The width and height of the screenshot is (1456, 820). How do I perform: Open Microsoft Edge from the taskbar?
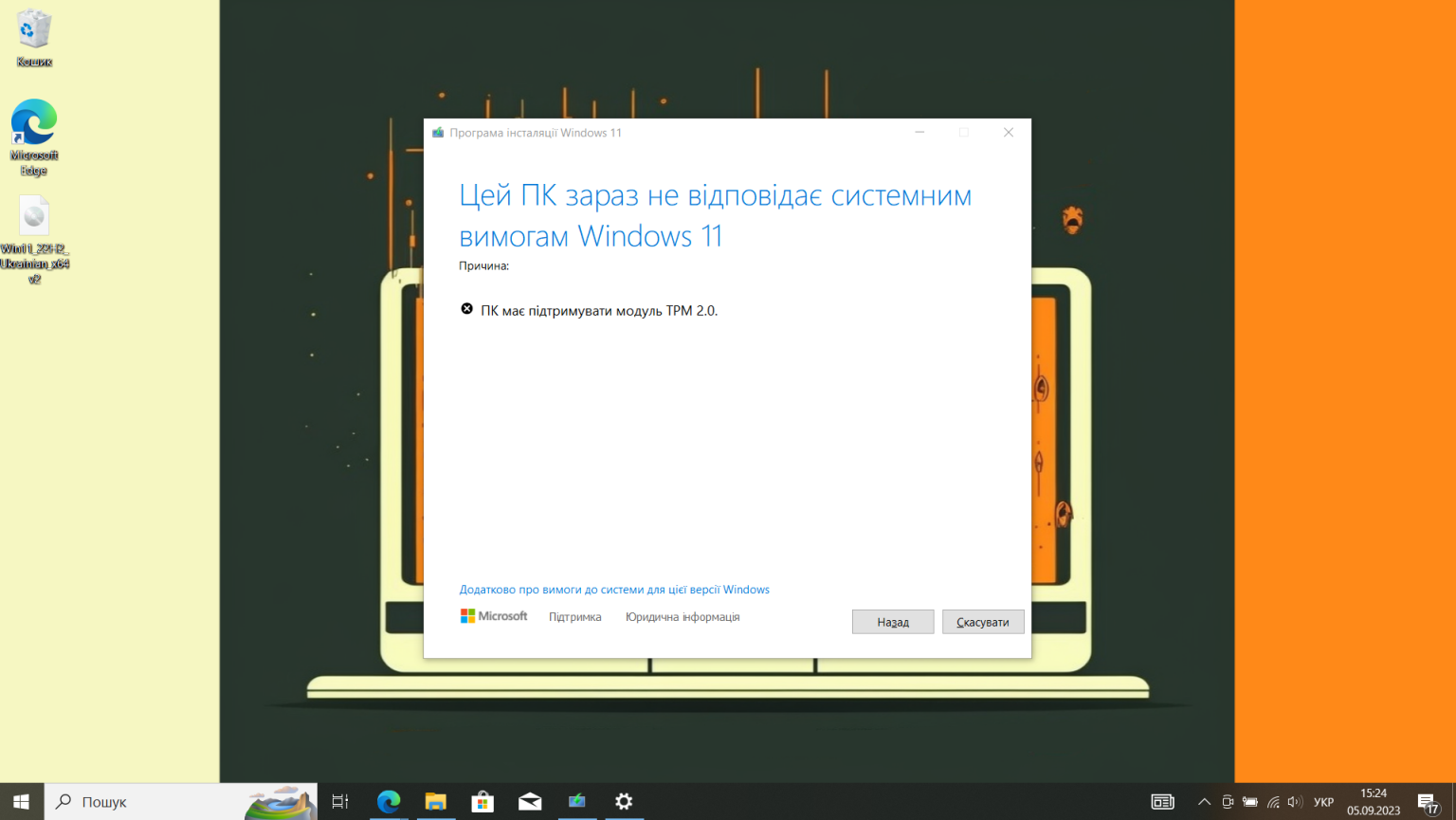(x=389, y=801)
